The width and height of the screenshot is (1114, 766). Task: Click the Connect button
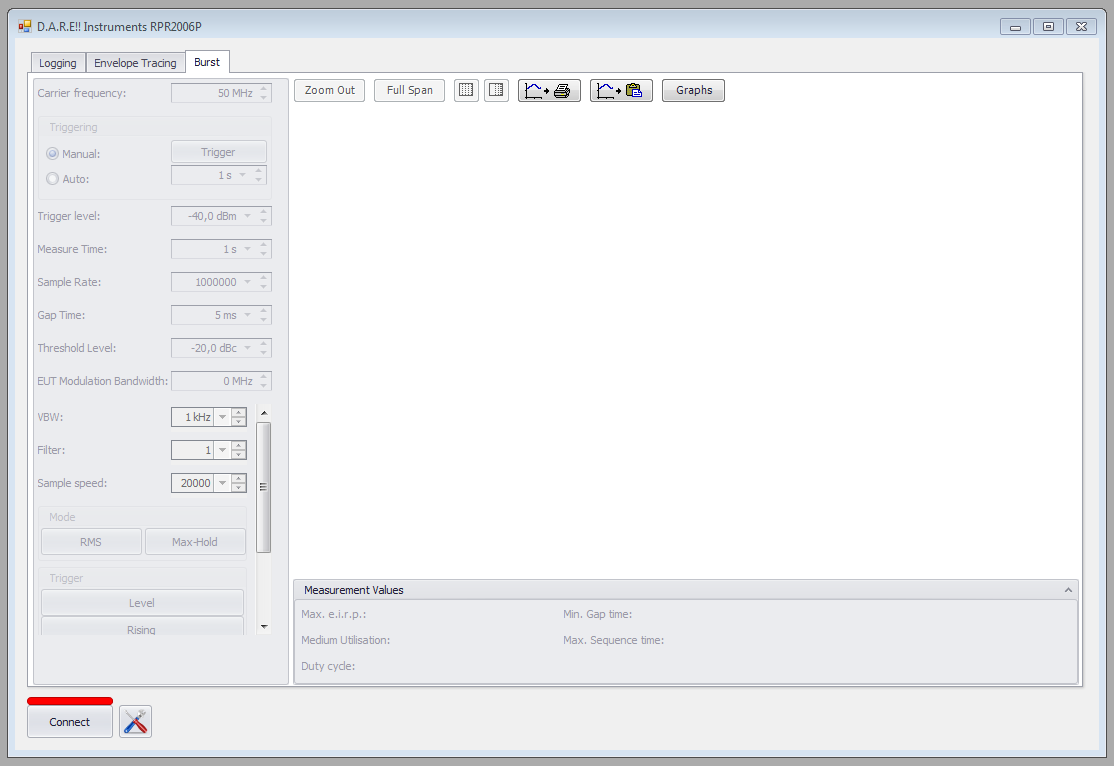[70, 721]
